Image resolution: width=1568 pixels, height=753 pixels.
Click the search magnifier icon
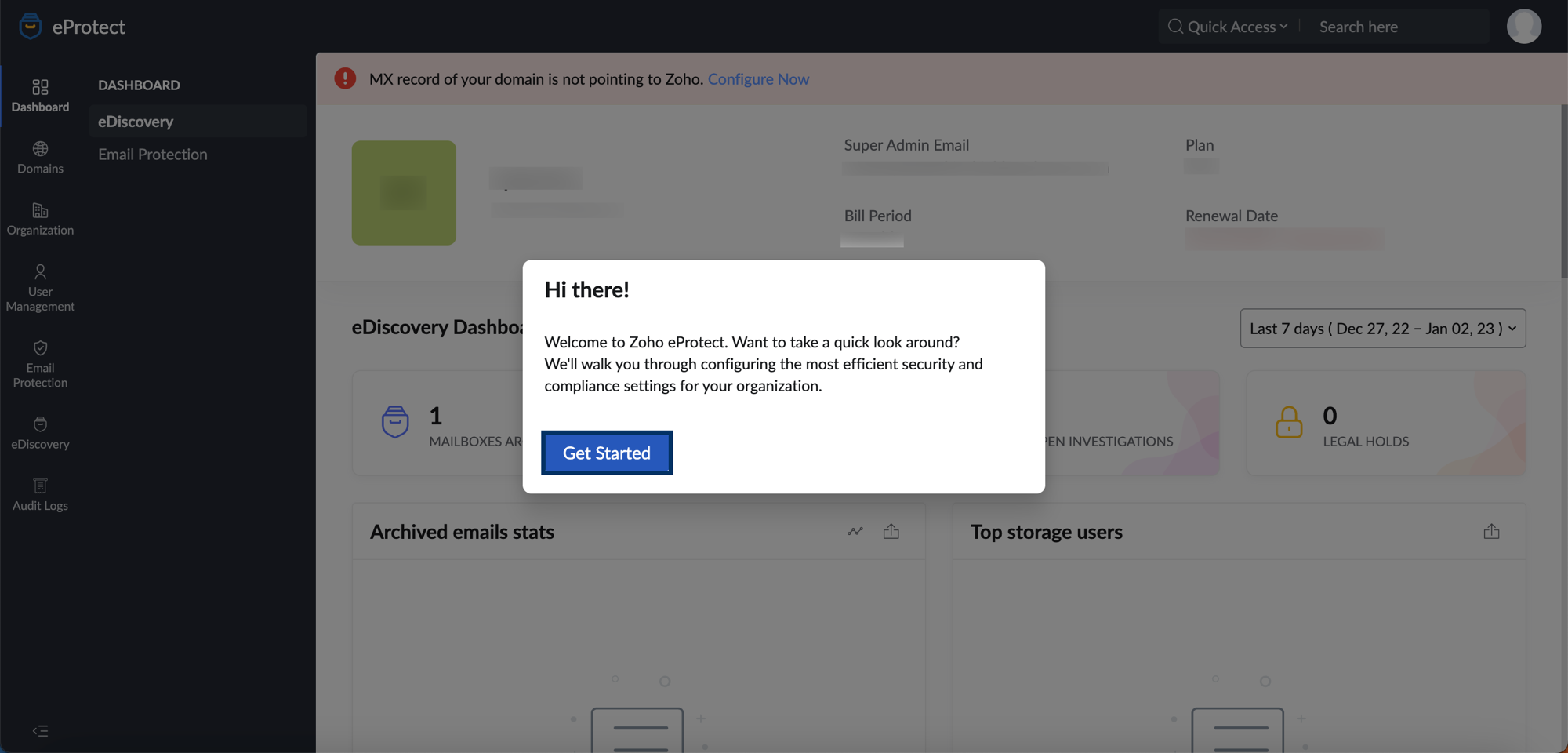(x=1174, y=27)
